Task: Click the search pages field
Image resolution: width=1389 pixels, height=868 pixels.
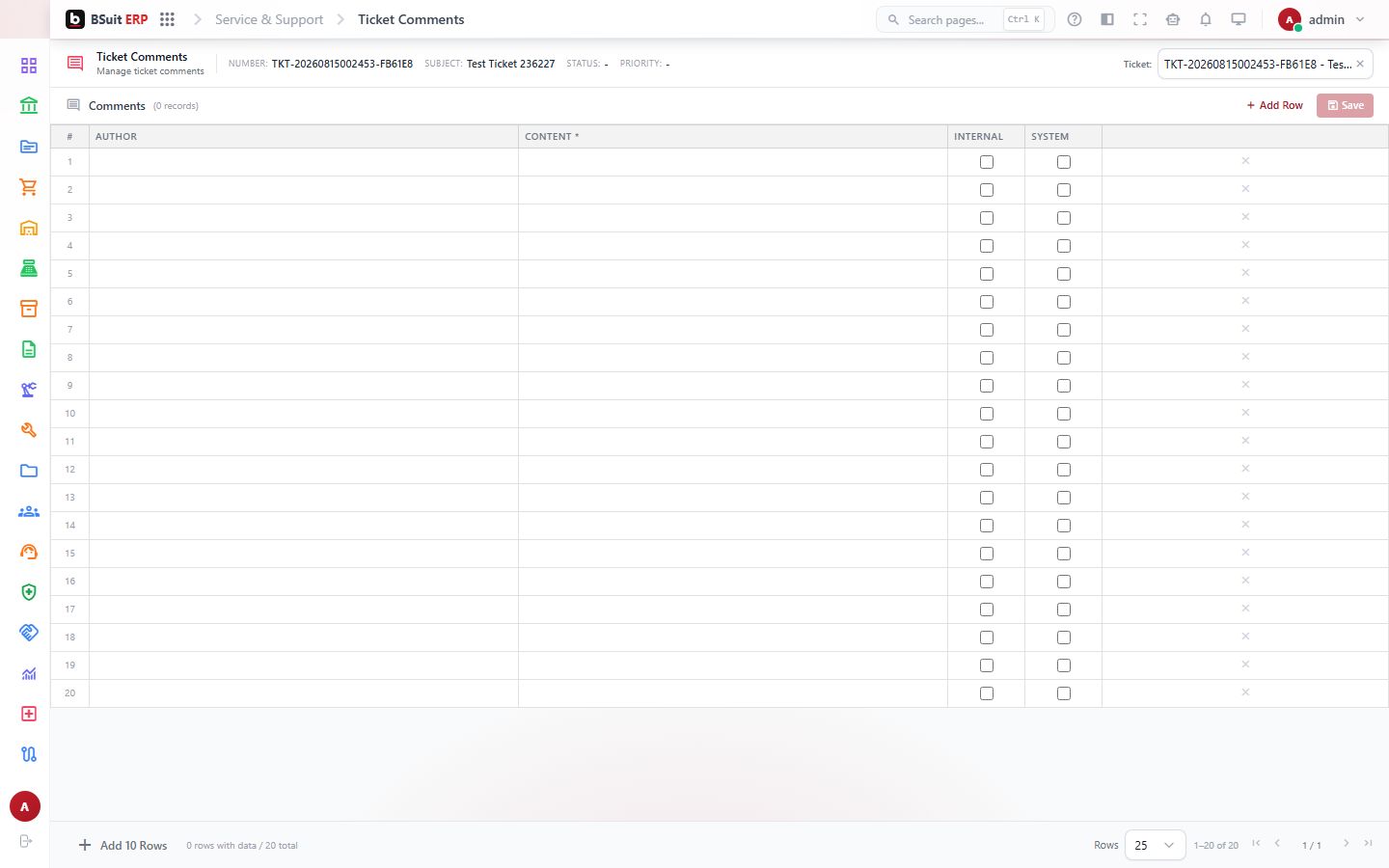Action: coord(965,19)
